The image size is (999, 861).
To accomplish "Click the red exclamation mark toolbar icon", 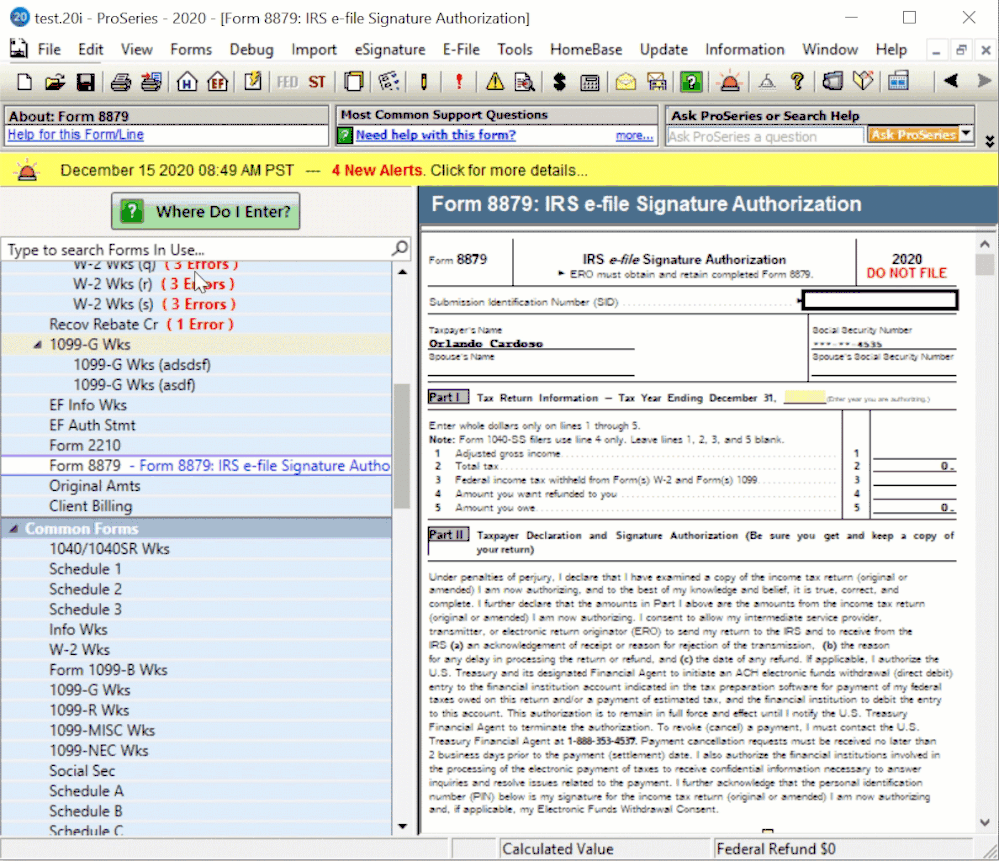I will click(x=459, y=82).
